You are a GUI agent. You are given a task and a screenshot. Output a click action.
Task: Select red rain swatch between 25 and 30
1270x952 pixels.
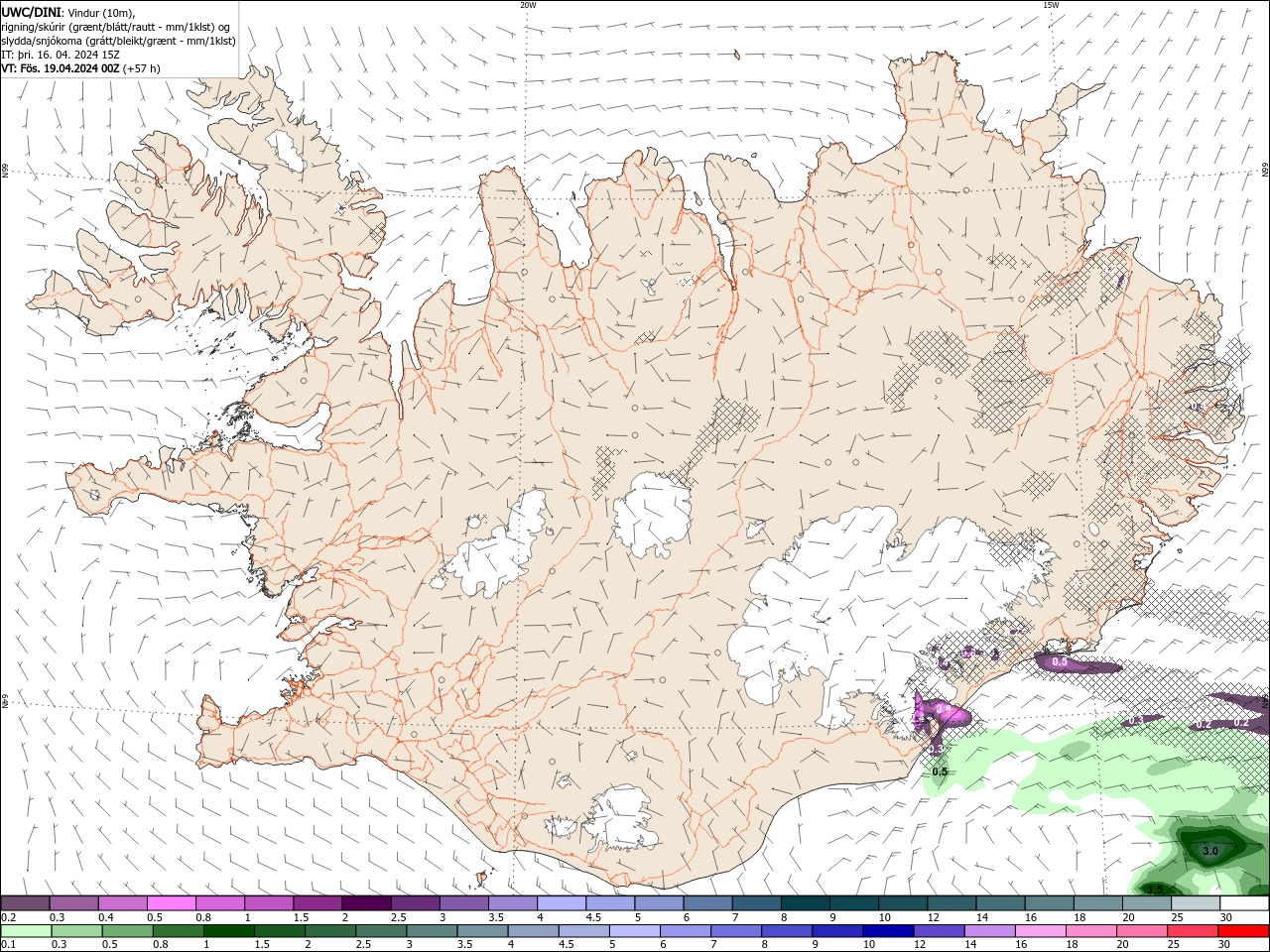point(1191,931)
